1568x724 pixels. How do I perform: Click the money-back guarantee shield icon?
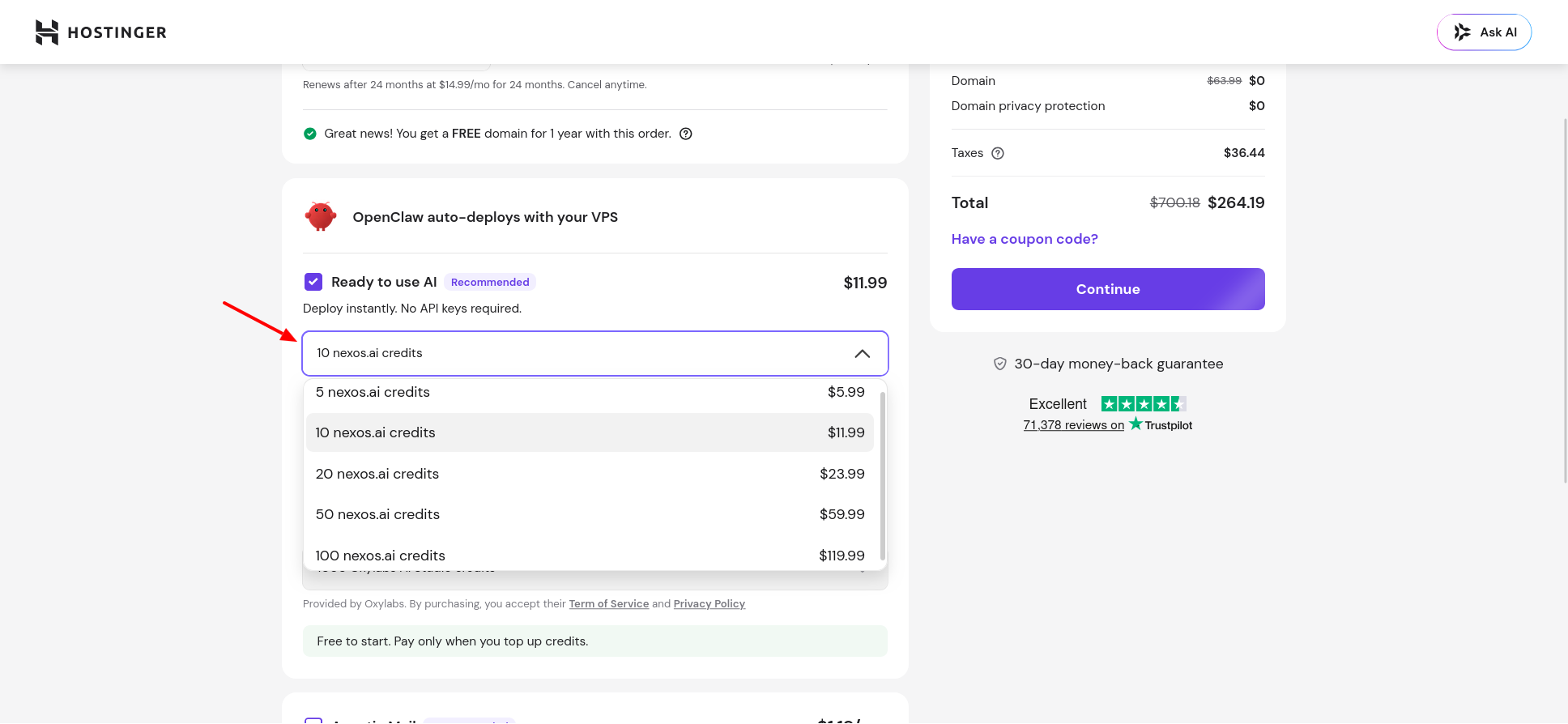coord(1000,364)
